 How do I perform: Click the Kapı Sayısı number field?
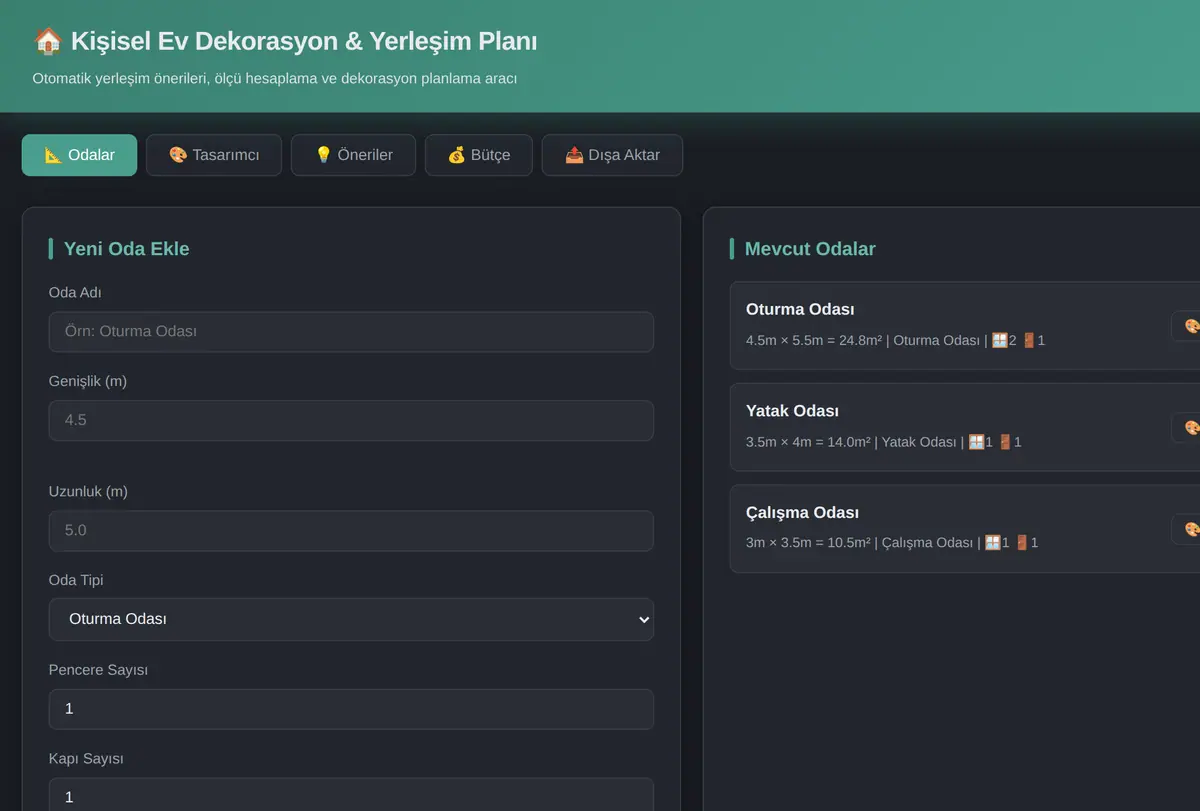[x=351, y=796]
